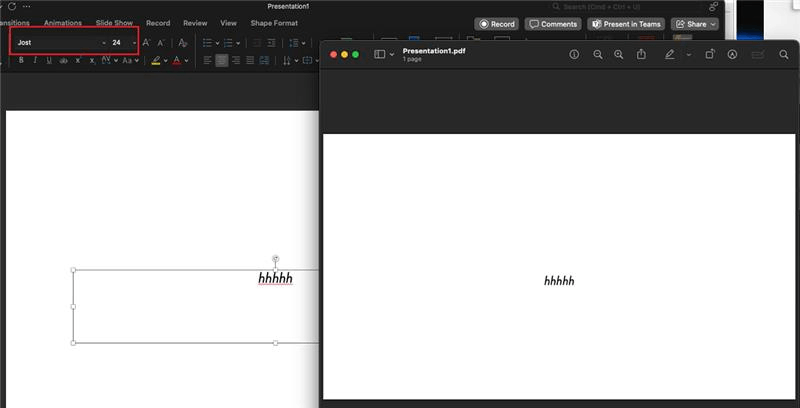Click the Share button in PowerPoint
Image resolution: width=800 pixels, height=408 pixels.
pyautogui.click(x=694, y=24)
